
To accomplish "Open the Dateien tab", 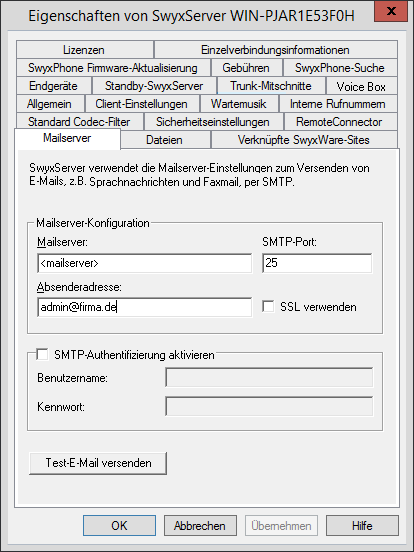I will [x=165, y=140].
